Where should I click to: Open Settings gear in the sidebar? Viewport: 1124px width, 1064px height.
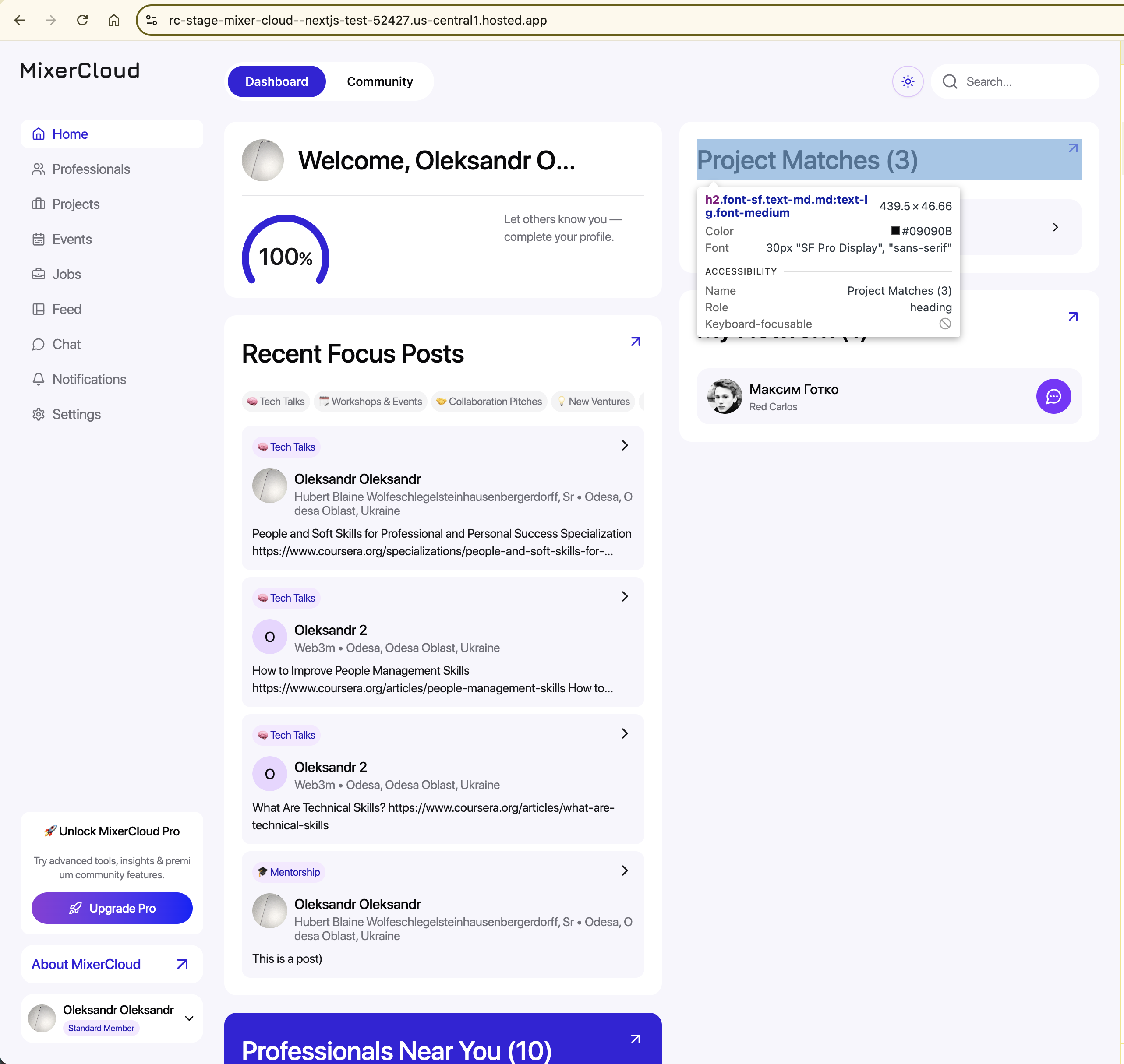pyautogui.click(x=39, y=414)
